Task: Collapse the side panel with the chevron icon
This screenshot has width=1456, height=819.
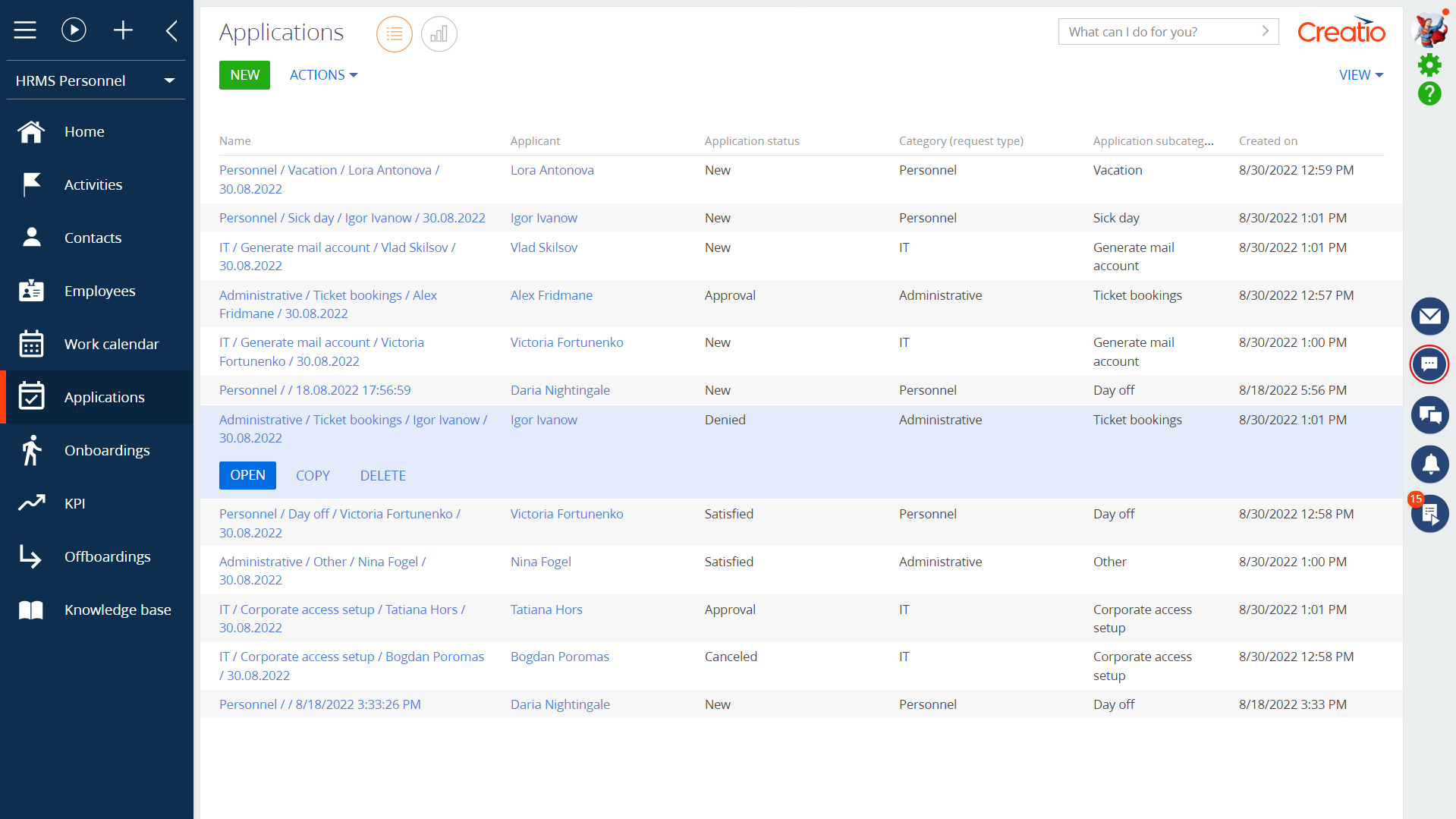Action: coord(171,30)
